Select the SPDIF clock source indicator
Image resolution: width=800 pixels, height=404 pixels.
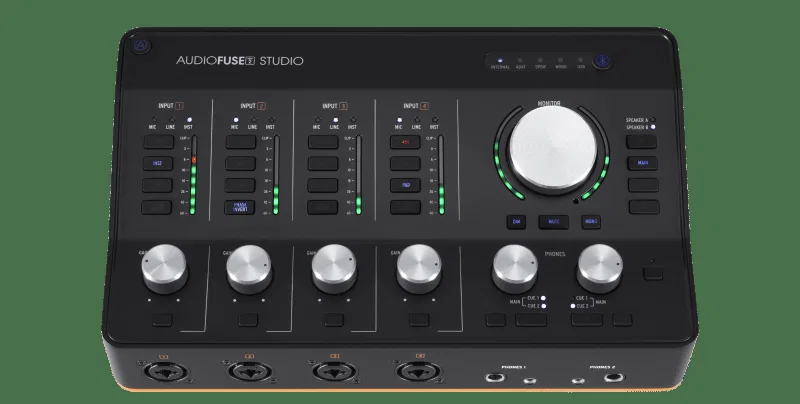[540, 60]
